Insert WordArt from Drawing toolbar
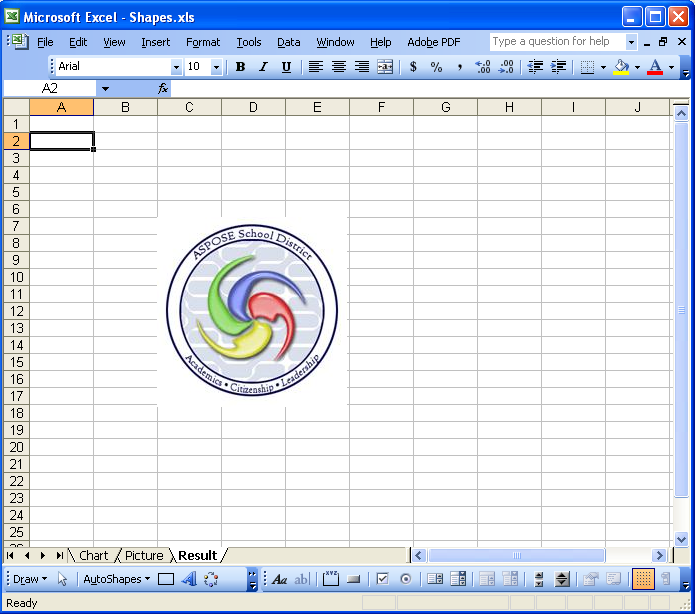Viewport: 695px width, 614px height. click(x=189, y=579)
